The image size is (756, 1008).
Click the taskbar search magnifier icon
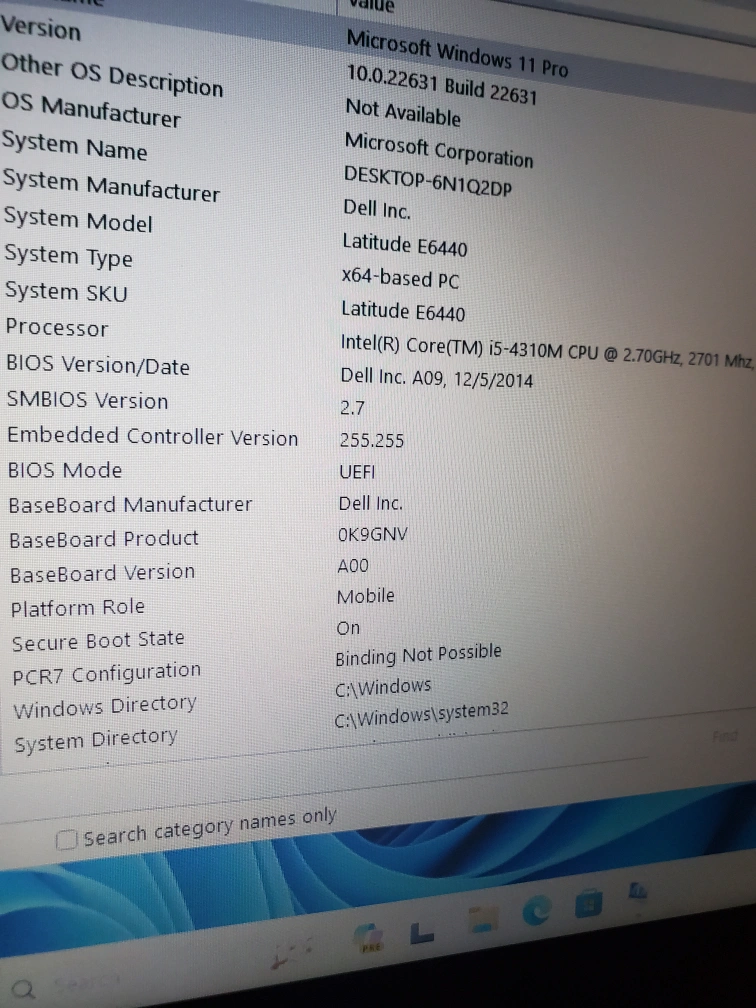coord(24,990)
